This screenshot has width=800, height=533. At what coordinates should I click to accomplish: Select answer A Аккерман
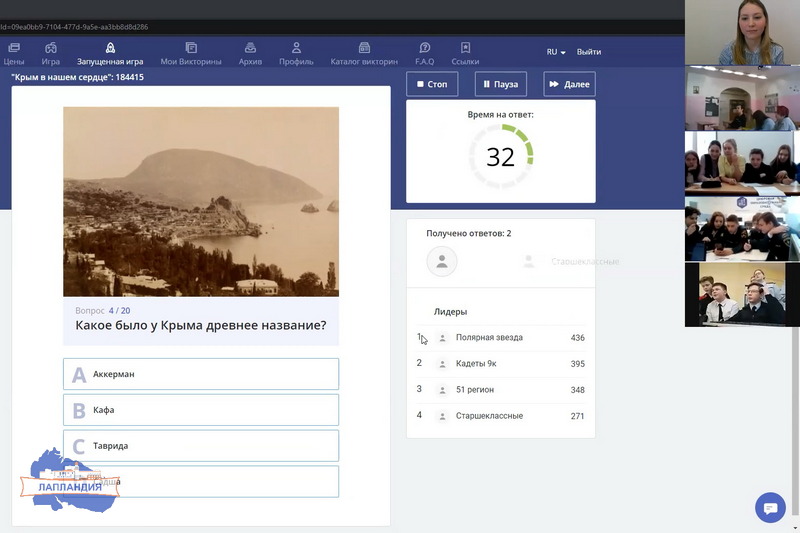coord(201,374)
